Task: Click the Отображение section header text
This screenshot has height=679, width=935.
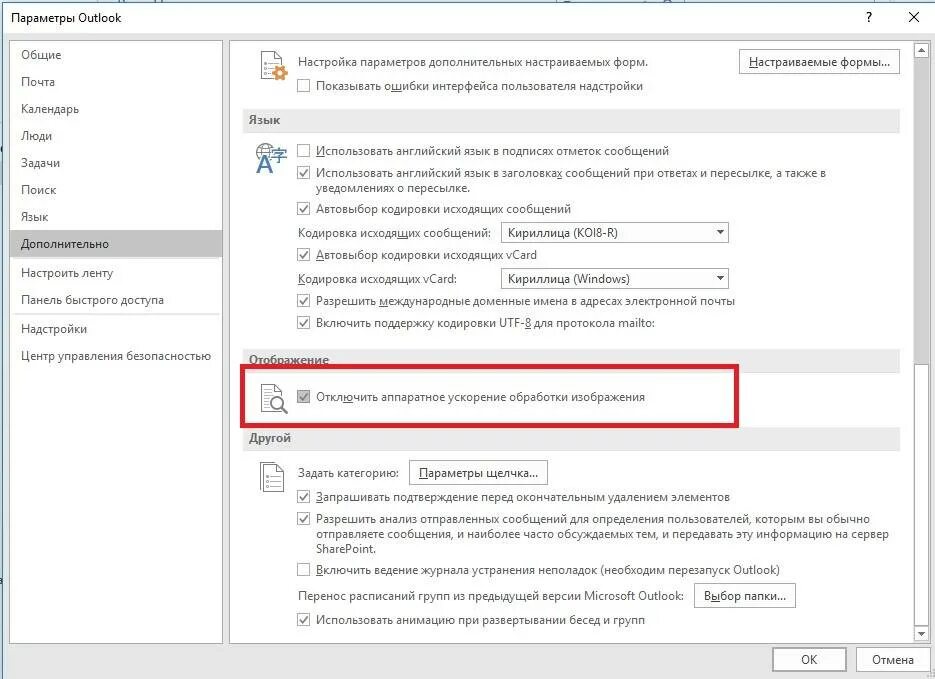Action: (289, 360)
